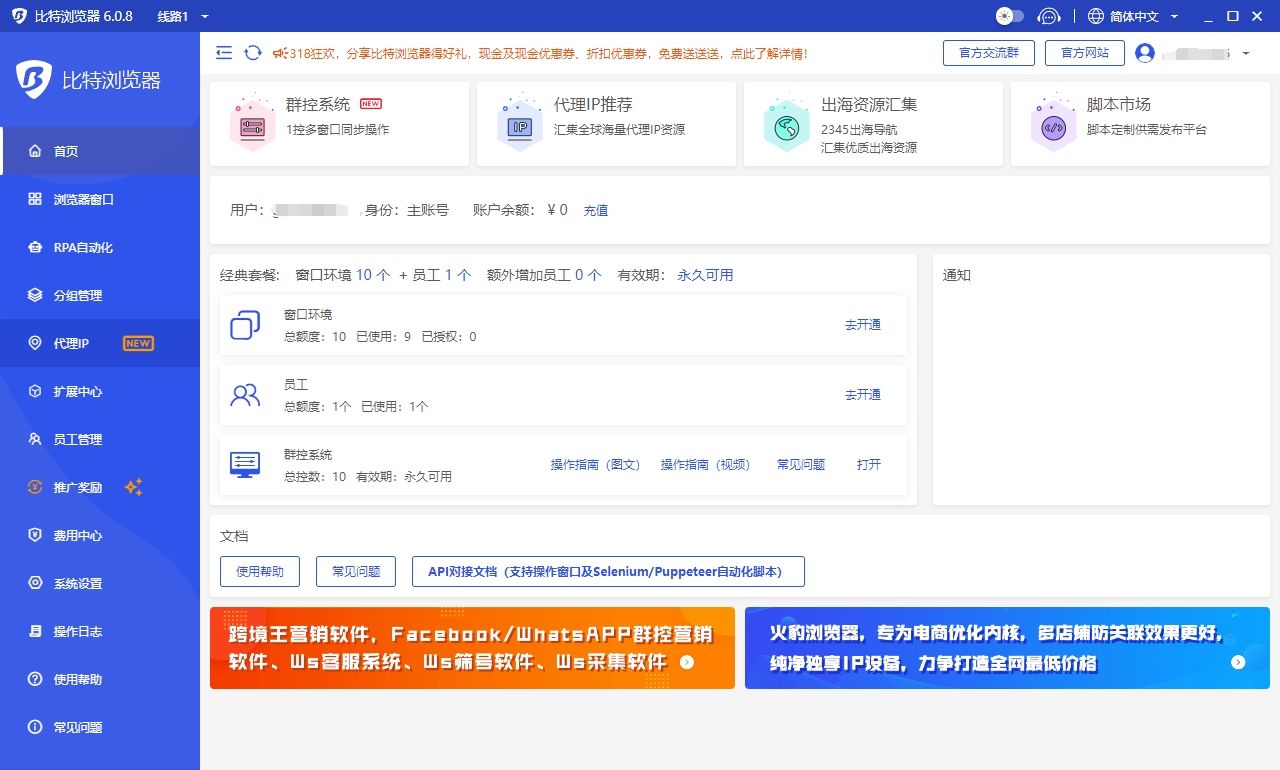The image size is (1280, 770).
Task: Open the customer service chat icon
Action: point(1048,16)
